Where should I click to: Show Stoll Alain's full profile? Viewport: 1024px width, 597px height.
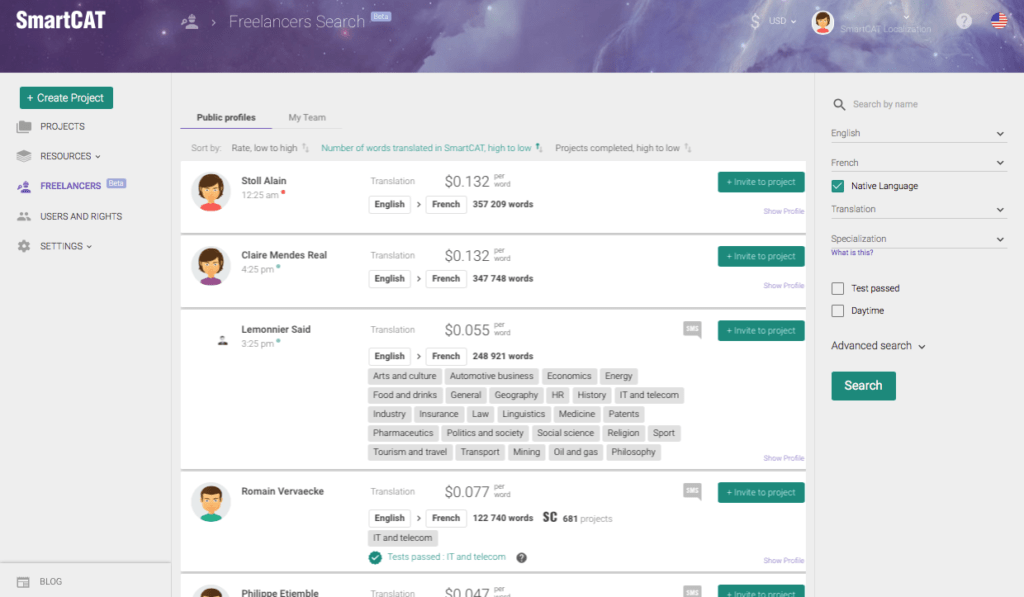(x=783, y=211)
